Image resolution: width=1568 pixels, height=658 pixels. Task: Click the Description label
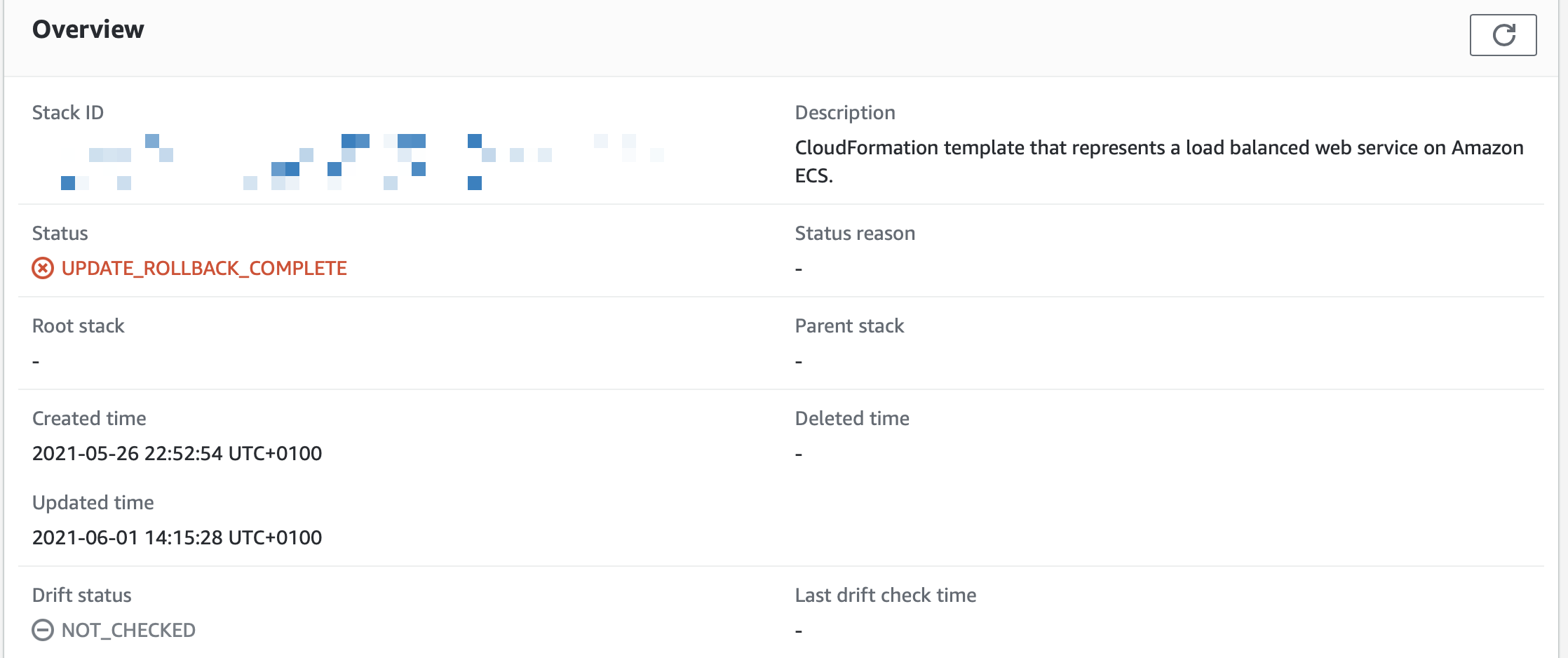pyautogui.click(x=844, y=112)
